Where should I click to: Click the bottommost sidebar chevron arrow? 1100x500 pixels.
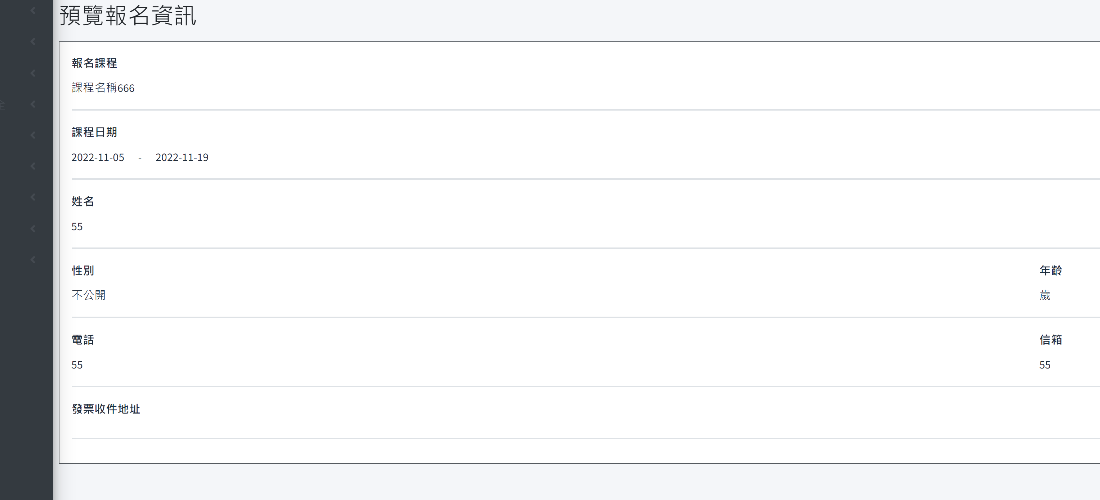click(33, 259)
